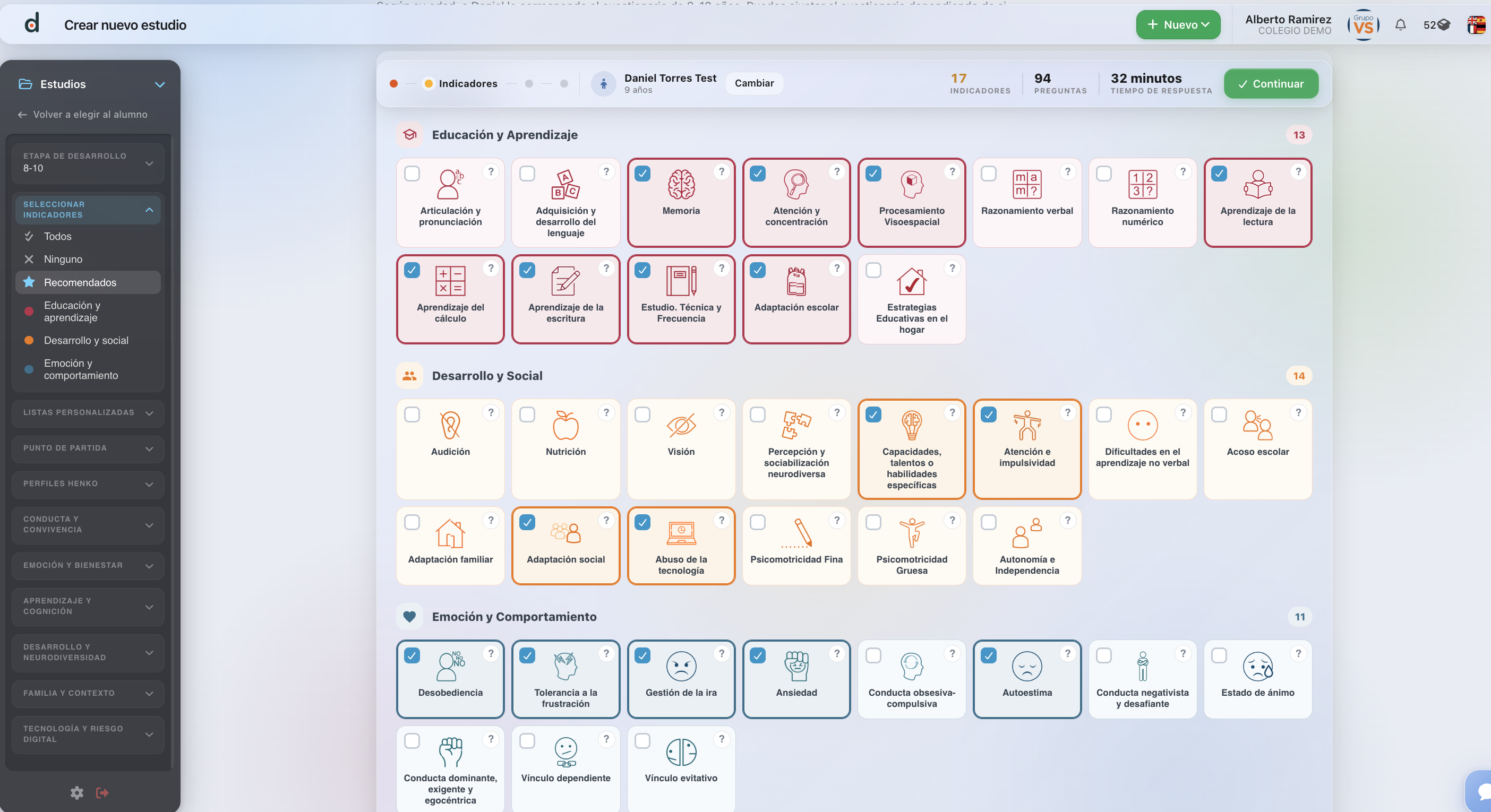Screen dimensions: 1491x812
Task: Uncheck the Desobediencia checkbox
Action: click(412, 655)
